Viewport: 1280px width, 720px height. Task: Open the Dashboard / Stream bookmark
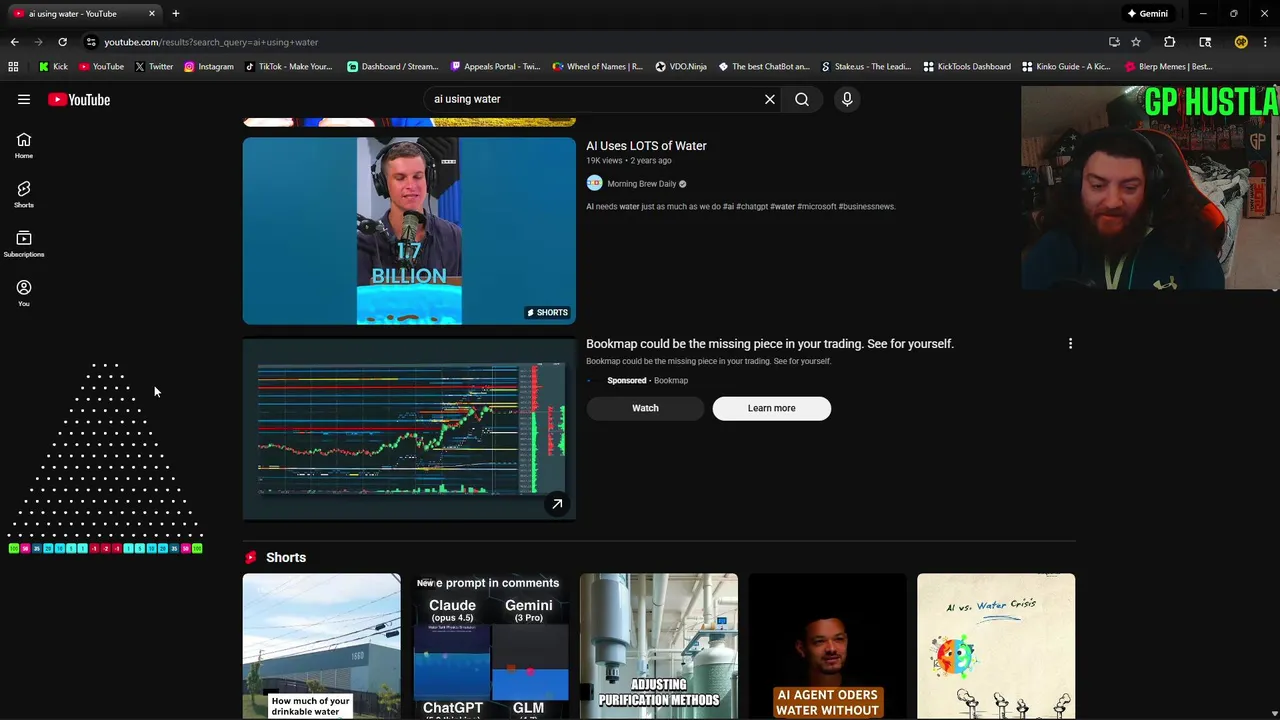393,67
